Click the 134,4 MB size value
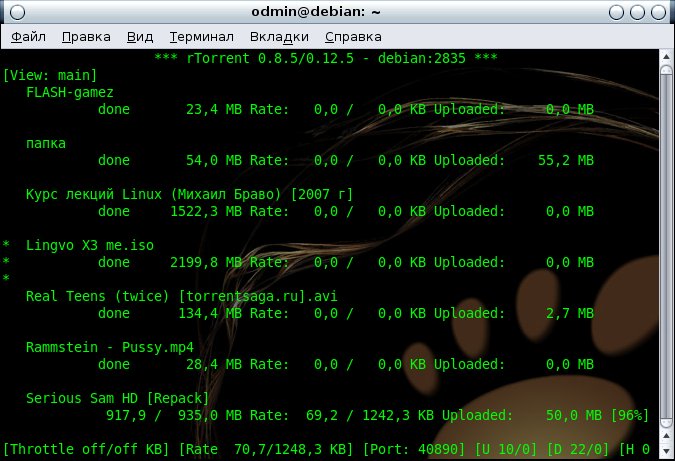 click(210, 313)
